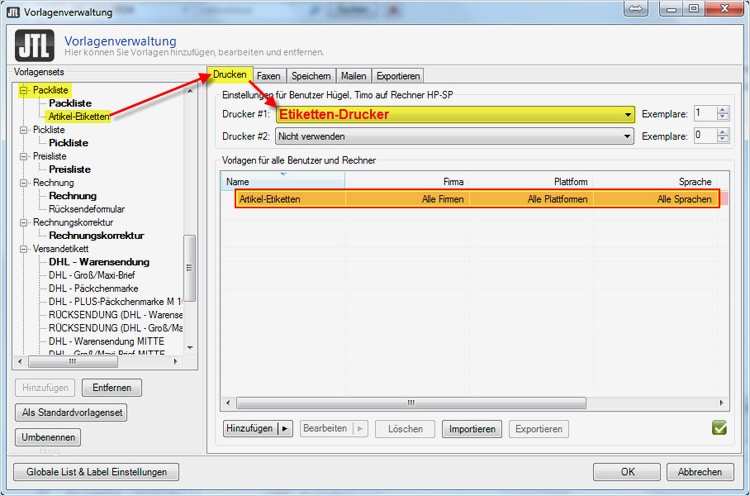The width and height of the screenshot is (750, 496).
Task: Select bold Preisliste template in tree
Action: point(69,169)
